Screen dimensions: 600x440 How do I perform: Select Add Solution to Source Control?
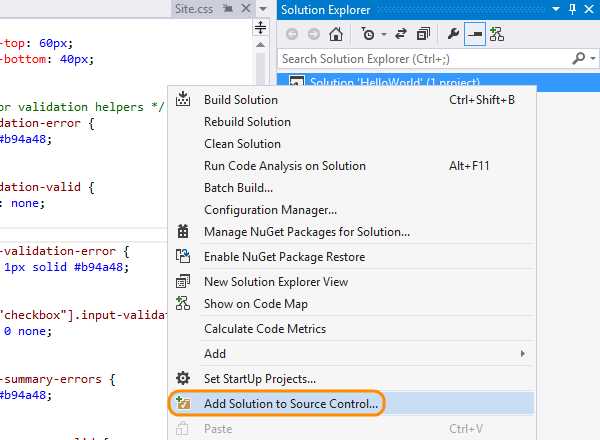pyautogui.click(x=291, y=405)
